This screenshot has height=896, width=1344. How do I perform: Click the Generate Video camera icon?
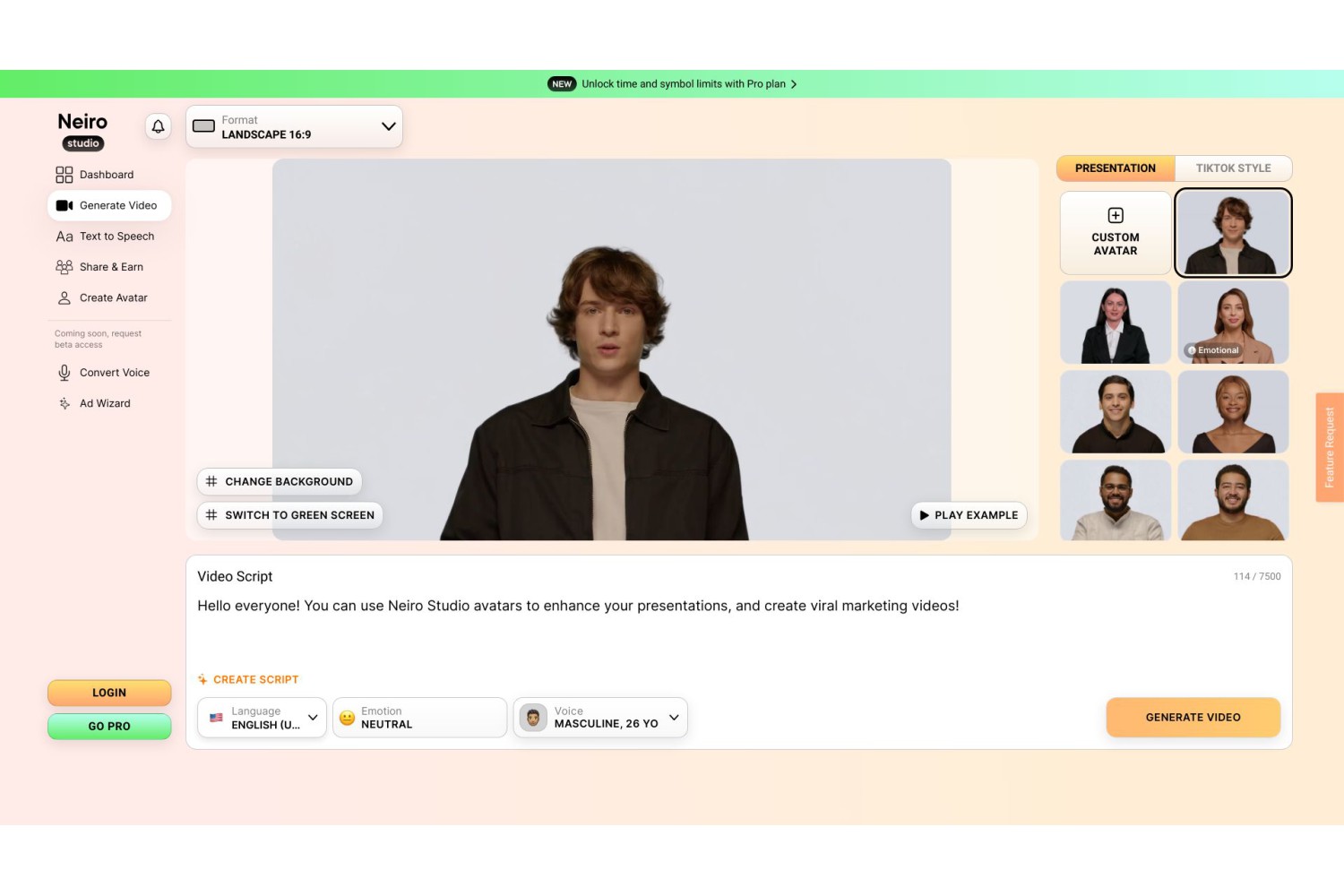(65, 205)
